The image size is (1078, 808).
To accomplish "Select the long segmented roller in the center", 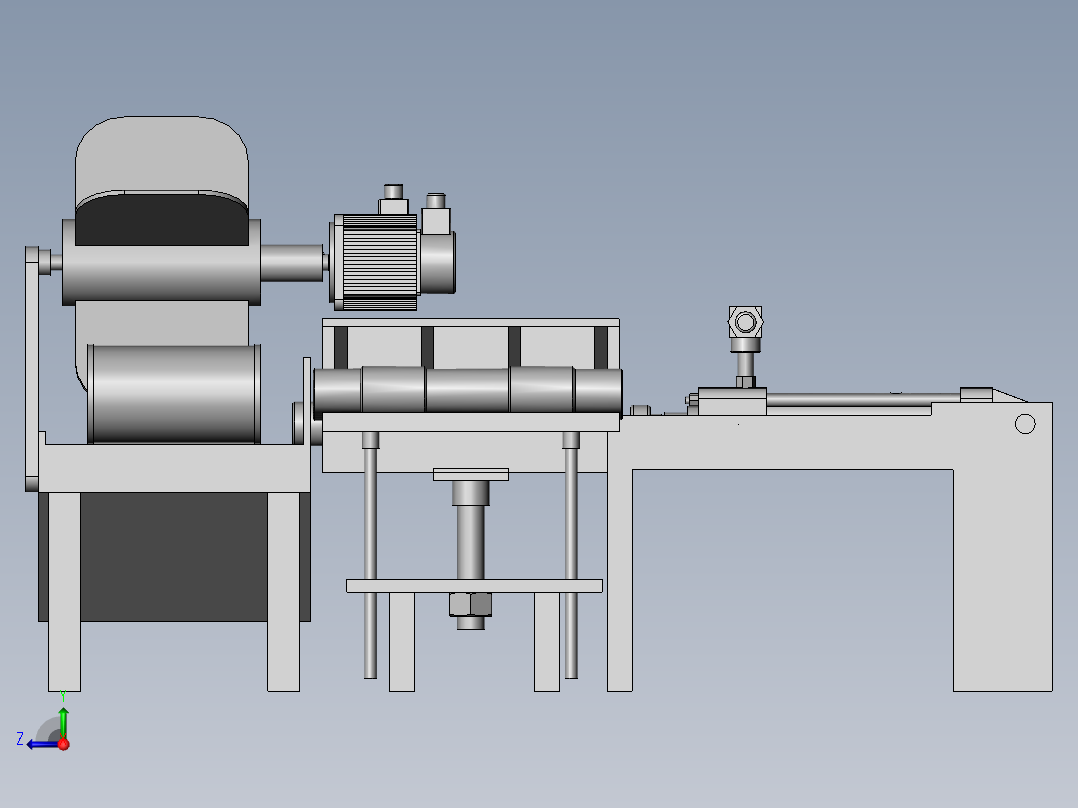I will point(468,390).
